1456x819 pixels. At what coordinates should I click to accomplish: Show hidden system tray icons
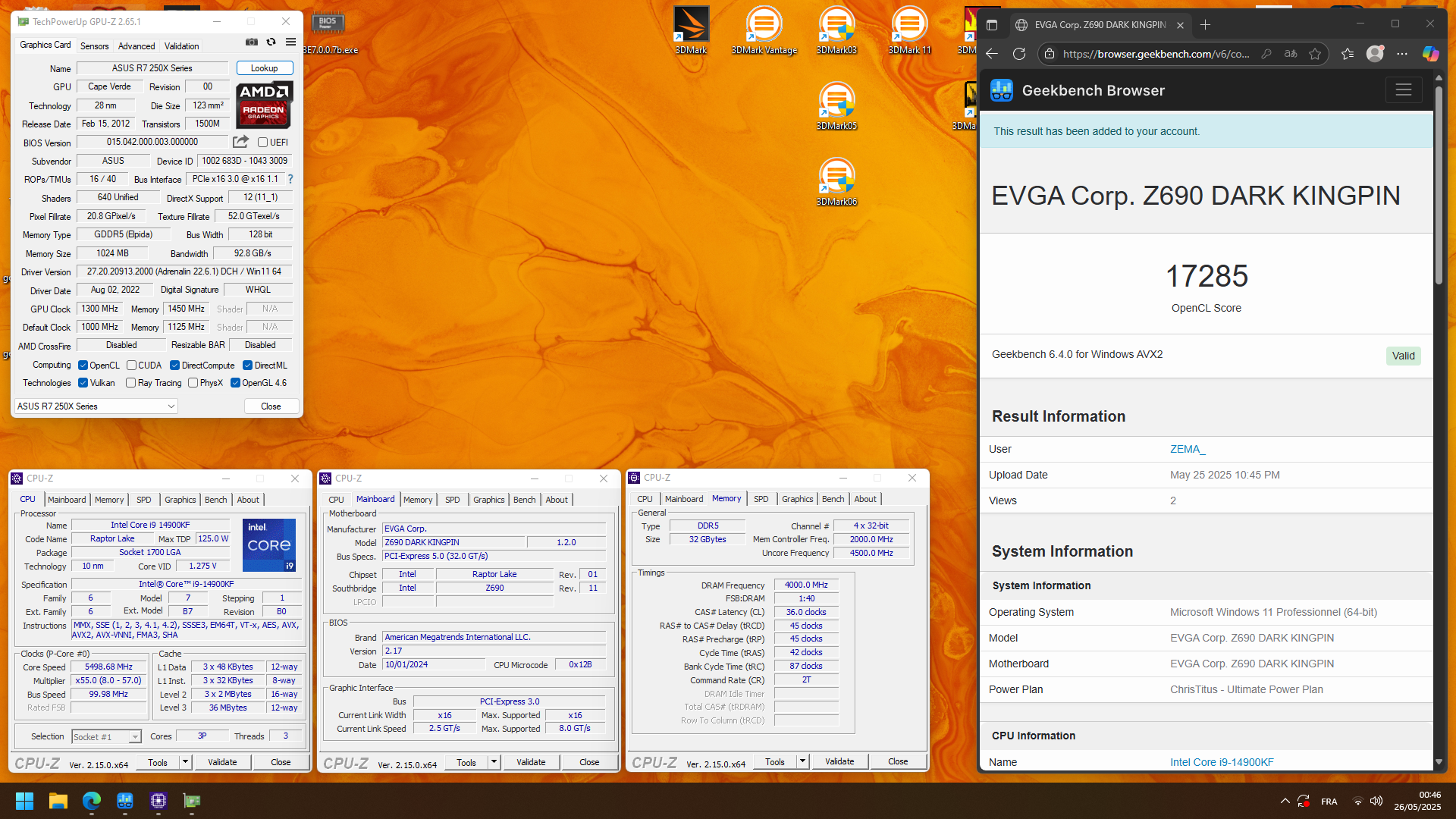(1285, 801)
